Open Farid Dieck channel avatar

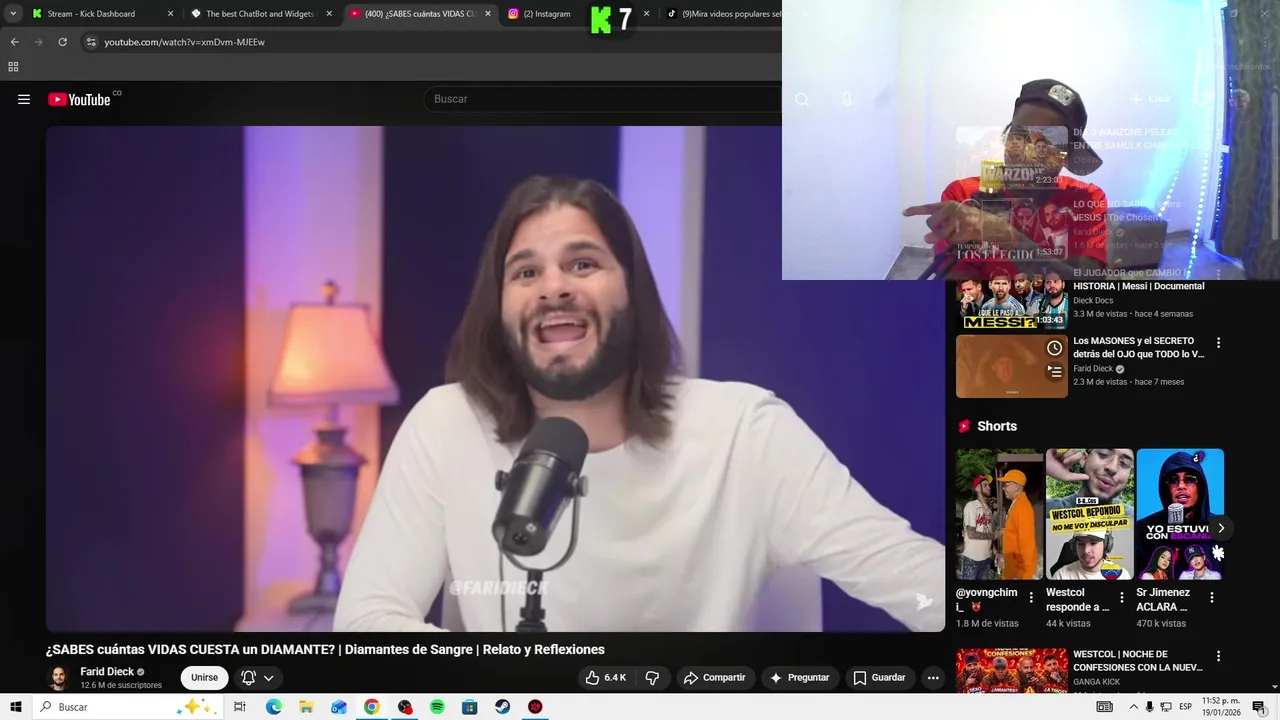point(59,677)
